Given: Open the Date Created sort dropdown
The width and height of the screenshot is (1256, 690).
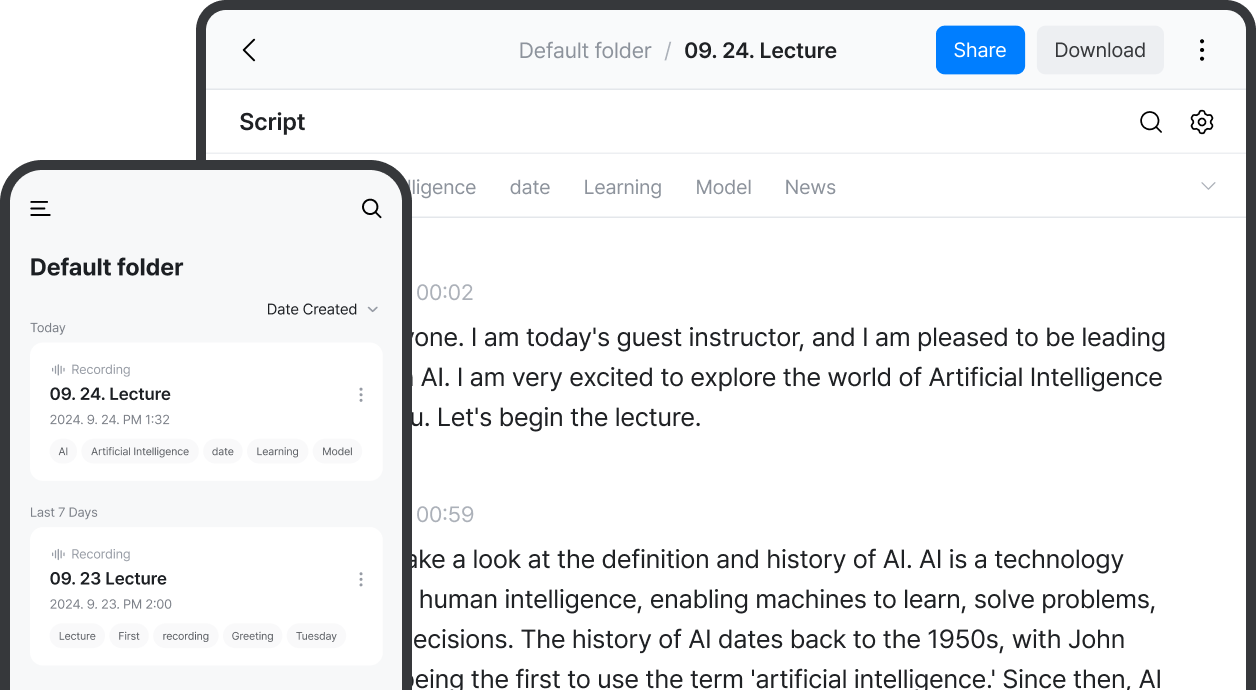Looking at the screenshot, I should coord(322,309).
